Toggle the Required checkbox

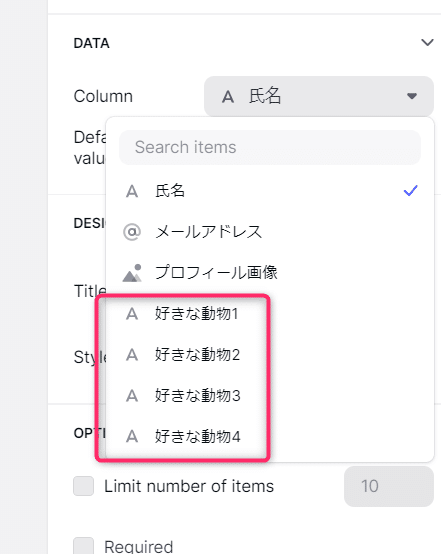83,546
